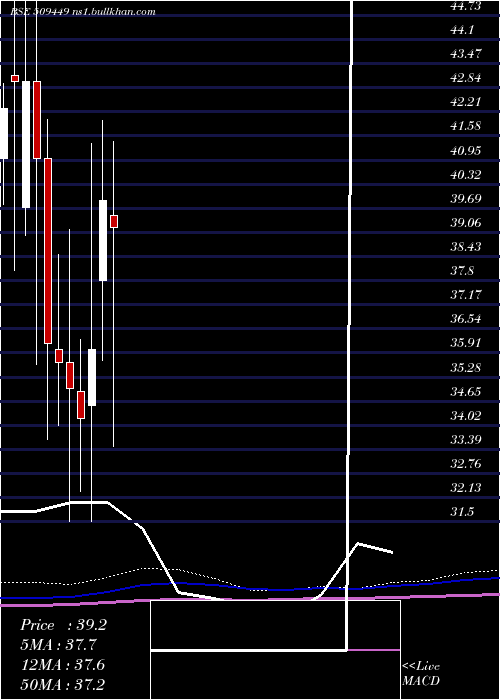Click the 33.39 price axis label
The width and height of the screenshot is (500, 700).
466,440
